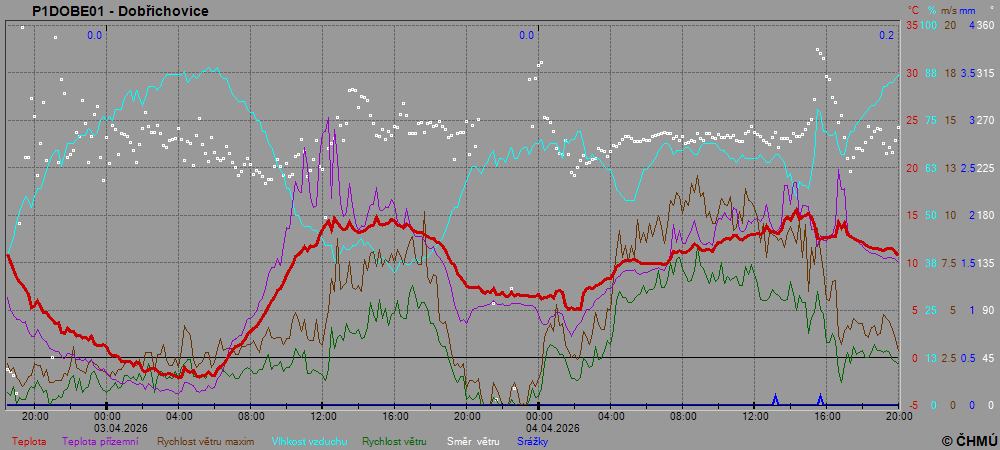Screen dimensions: 1000x450
Task: Click the mm unit header on the right axis
Action: tap(968, 10)
